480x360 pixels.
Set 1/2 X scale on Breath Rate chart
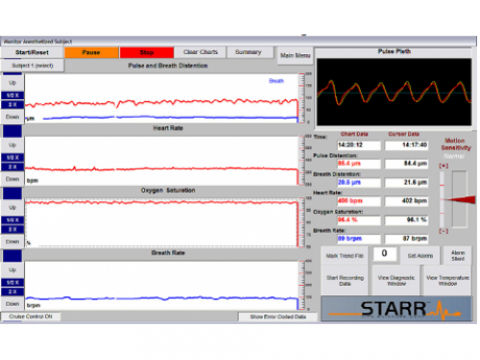[13, 282]
